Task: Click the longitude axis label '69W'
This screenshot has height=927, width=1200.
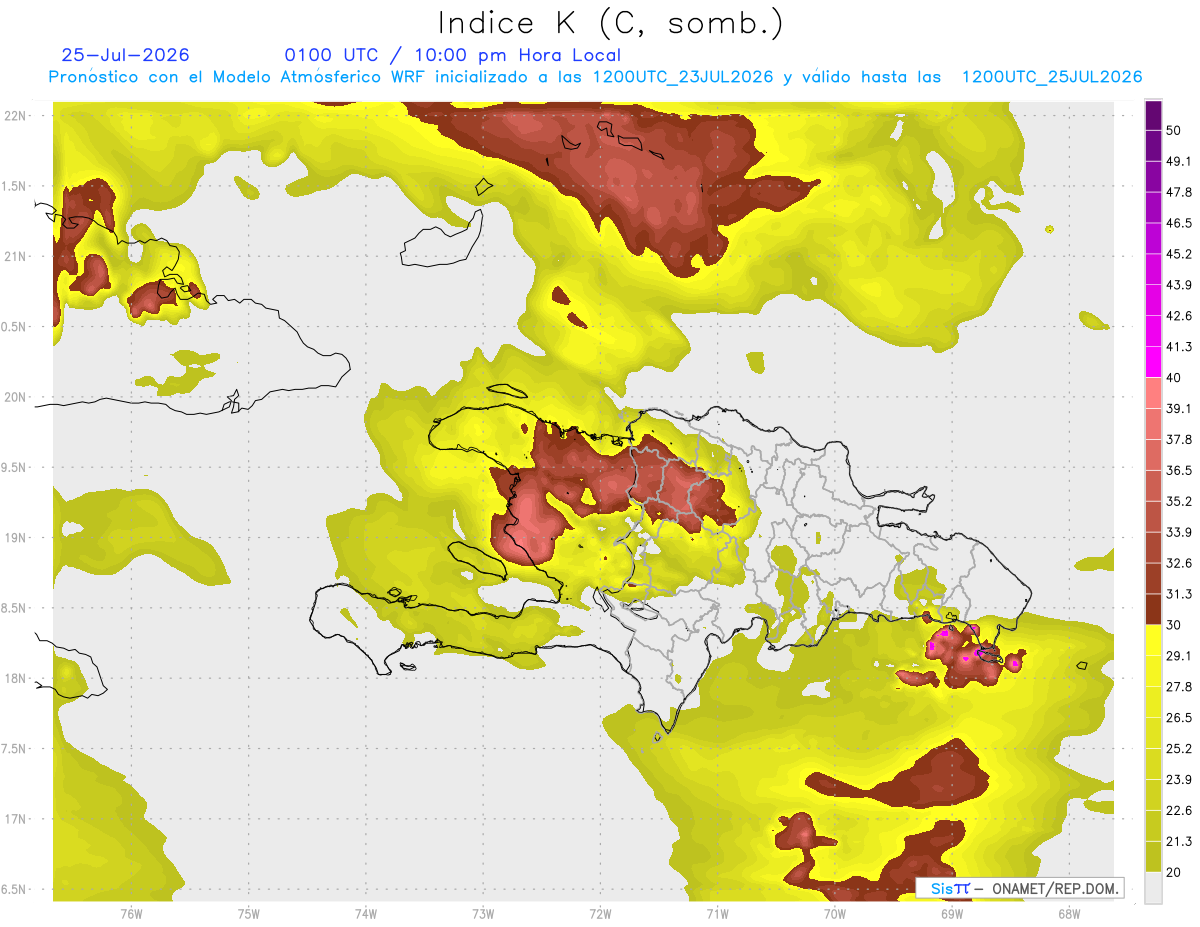Action: (951, 914)
